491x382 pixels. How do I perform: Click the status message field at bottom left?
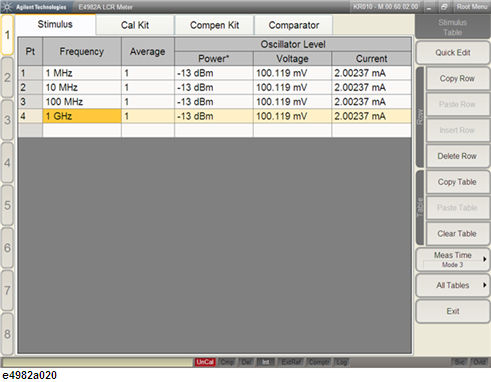point(98,362)
